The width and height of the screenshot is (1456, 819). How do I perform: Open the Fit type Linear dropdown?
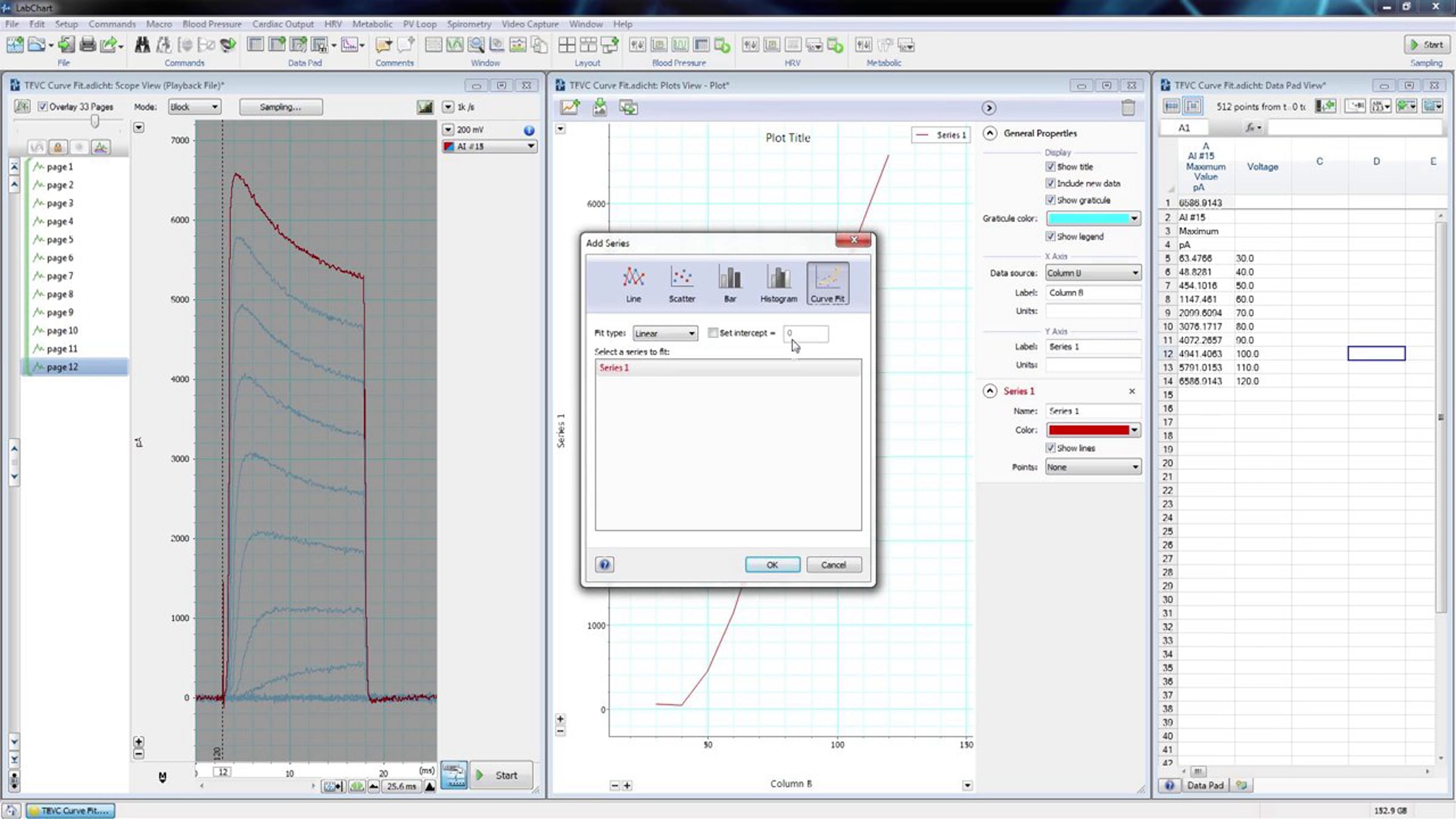pyautogui.click(x=665, y=333)
